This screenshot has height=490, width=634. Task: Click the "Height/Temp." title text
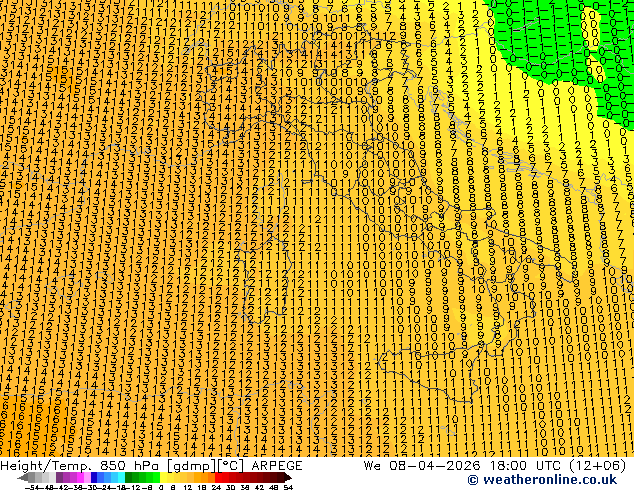click(45, 466)
